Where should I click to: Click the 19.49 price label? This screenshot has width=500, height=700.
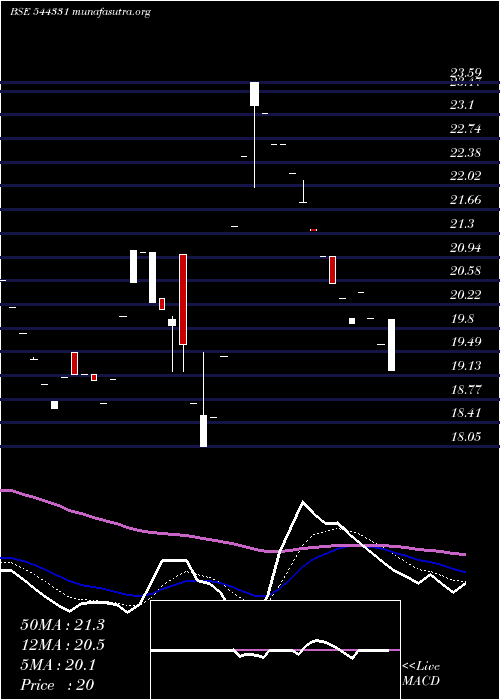(466, 342)
